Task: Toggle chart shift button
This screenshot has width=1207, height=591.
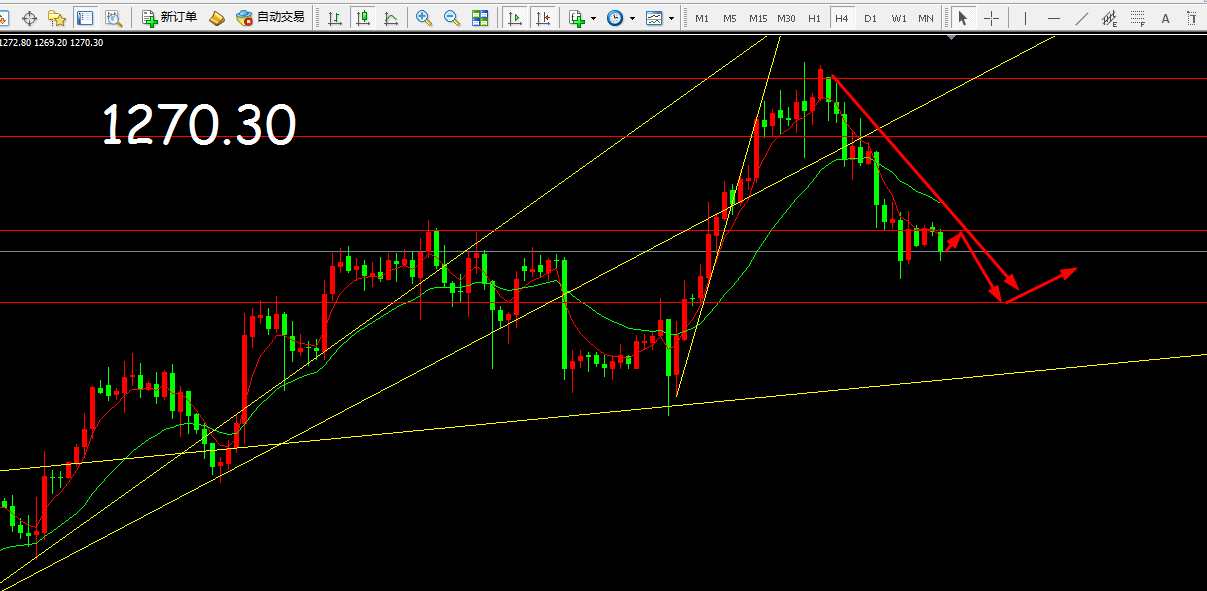Action: pyautogui.click(x=542, y=18)
